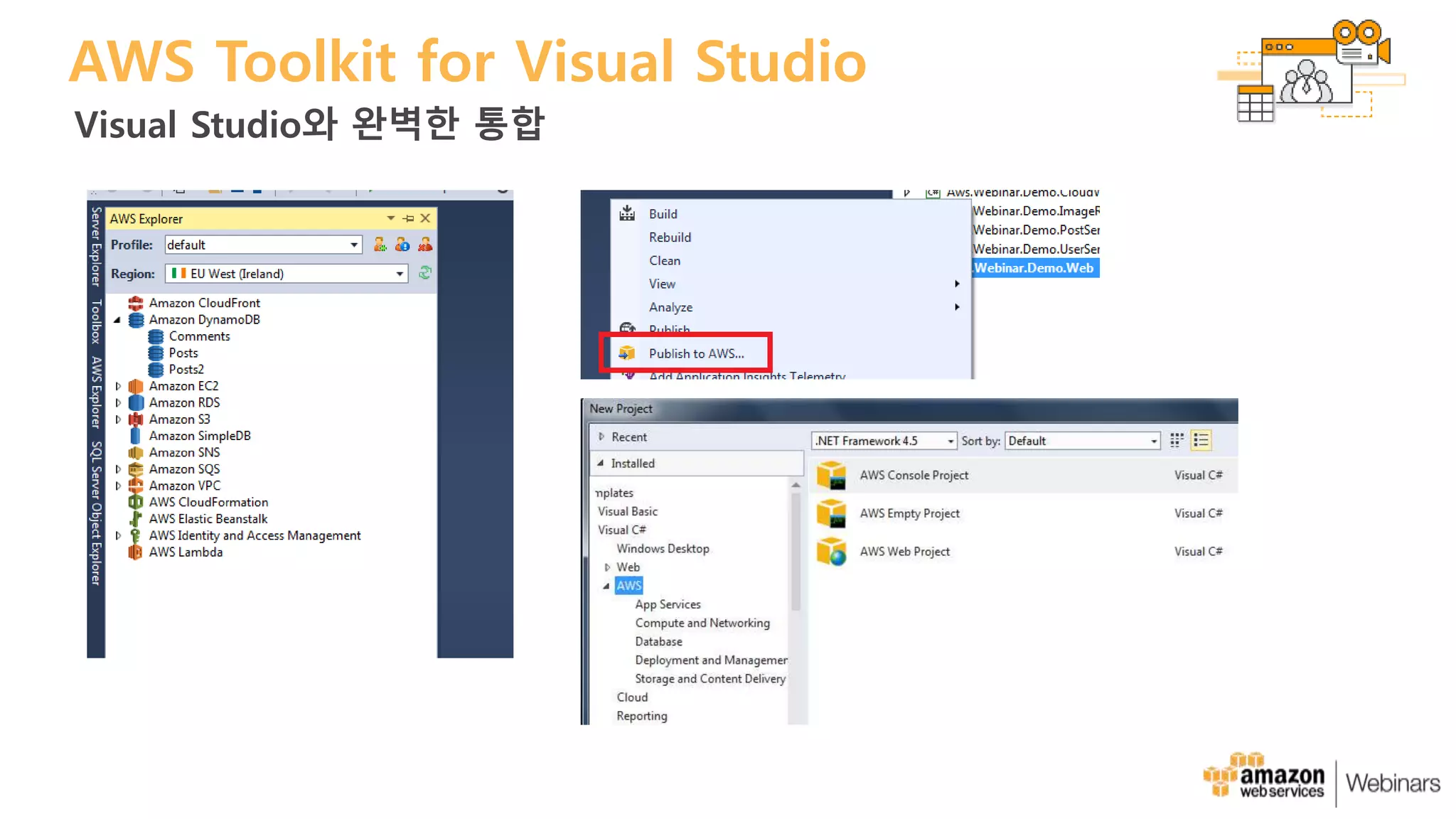Select Visual Basic template category
This screenshot has width=1456, height=819.
pyautogui.click(x=628, y=511)
